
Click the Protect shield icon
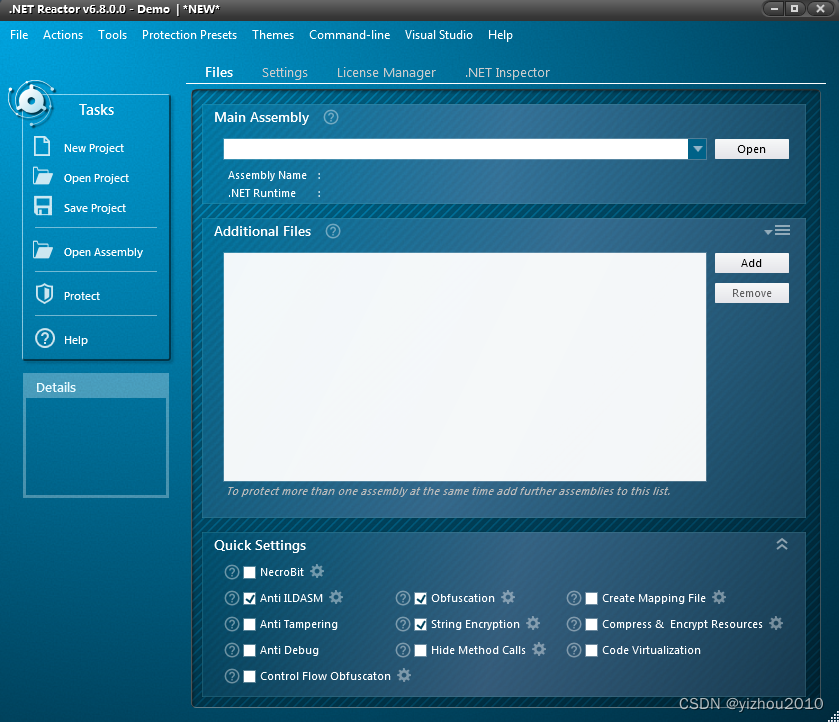point(44,294)
